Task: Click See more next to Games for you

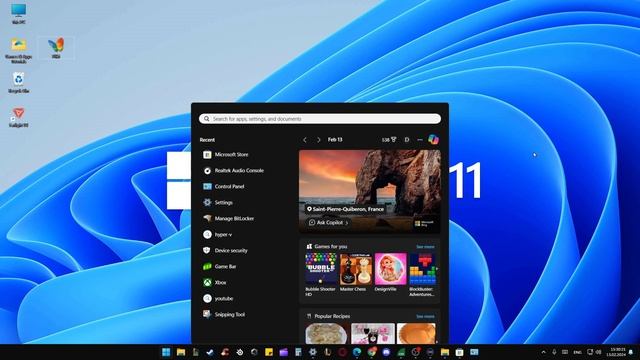Action: point(425,247)
